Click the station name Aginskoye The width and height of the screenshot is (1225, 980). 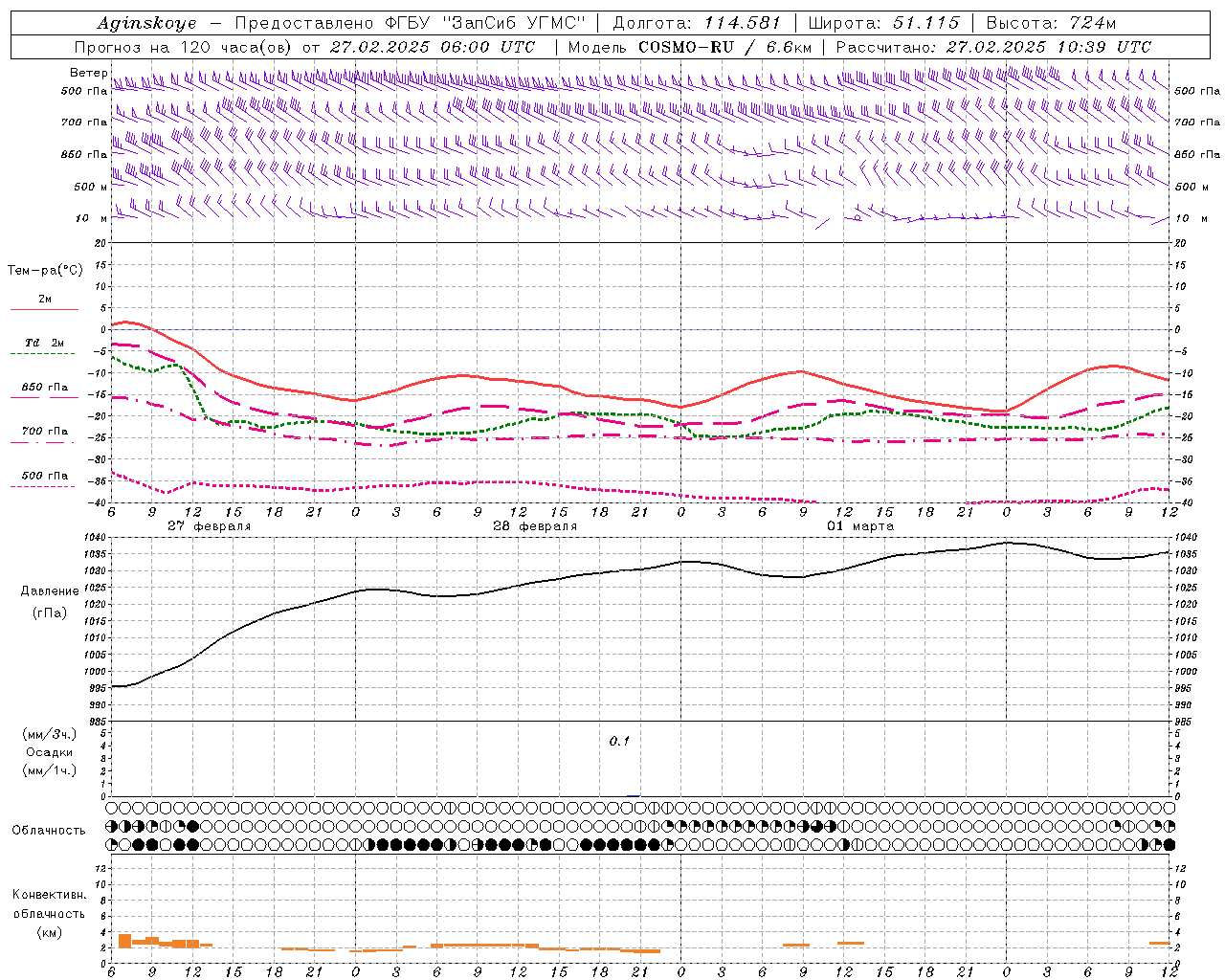pos(146,23)
